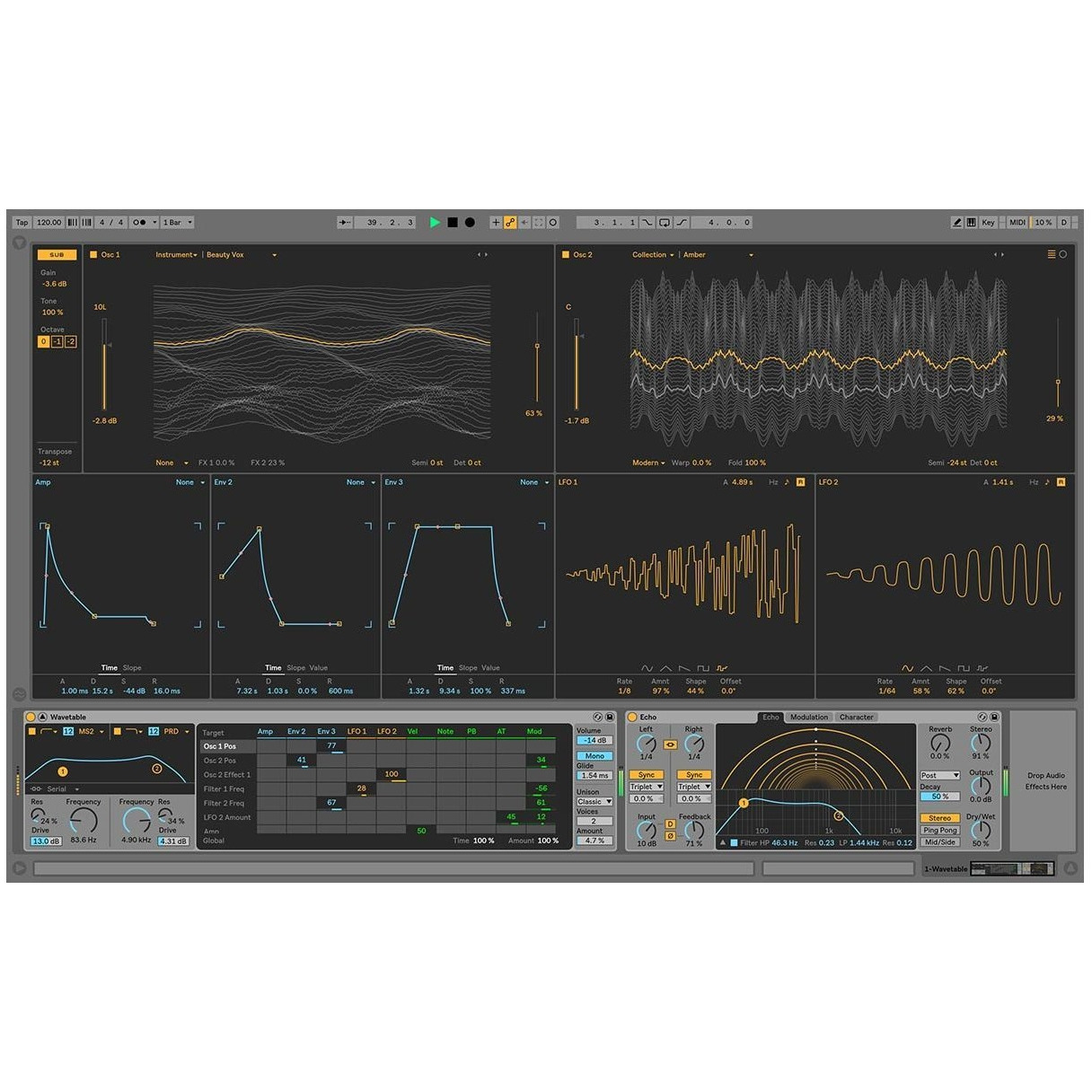Click the Osc 1 wavetable position slider

click(x=537, y=359)
